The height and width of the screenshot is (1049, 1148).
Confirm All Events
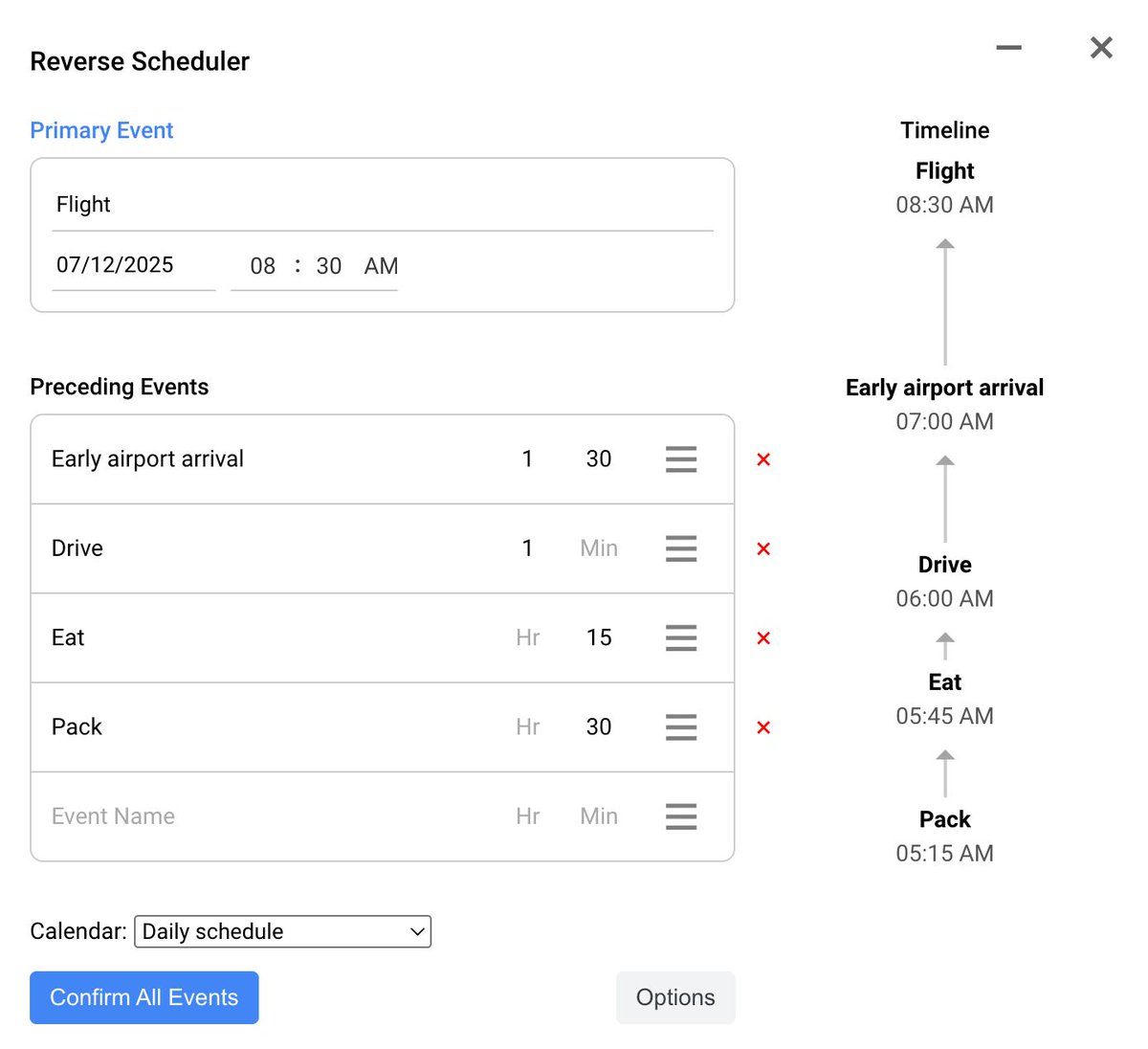click(144, 997)
